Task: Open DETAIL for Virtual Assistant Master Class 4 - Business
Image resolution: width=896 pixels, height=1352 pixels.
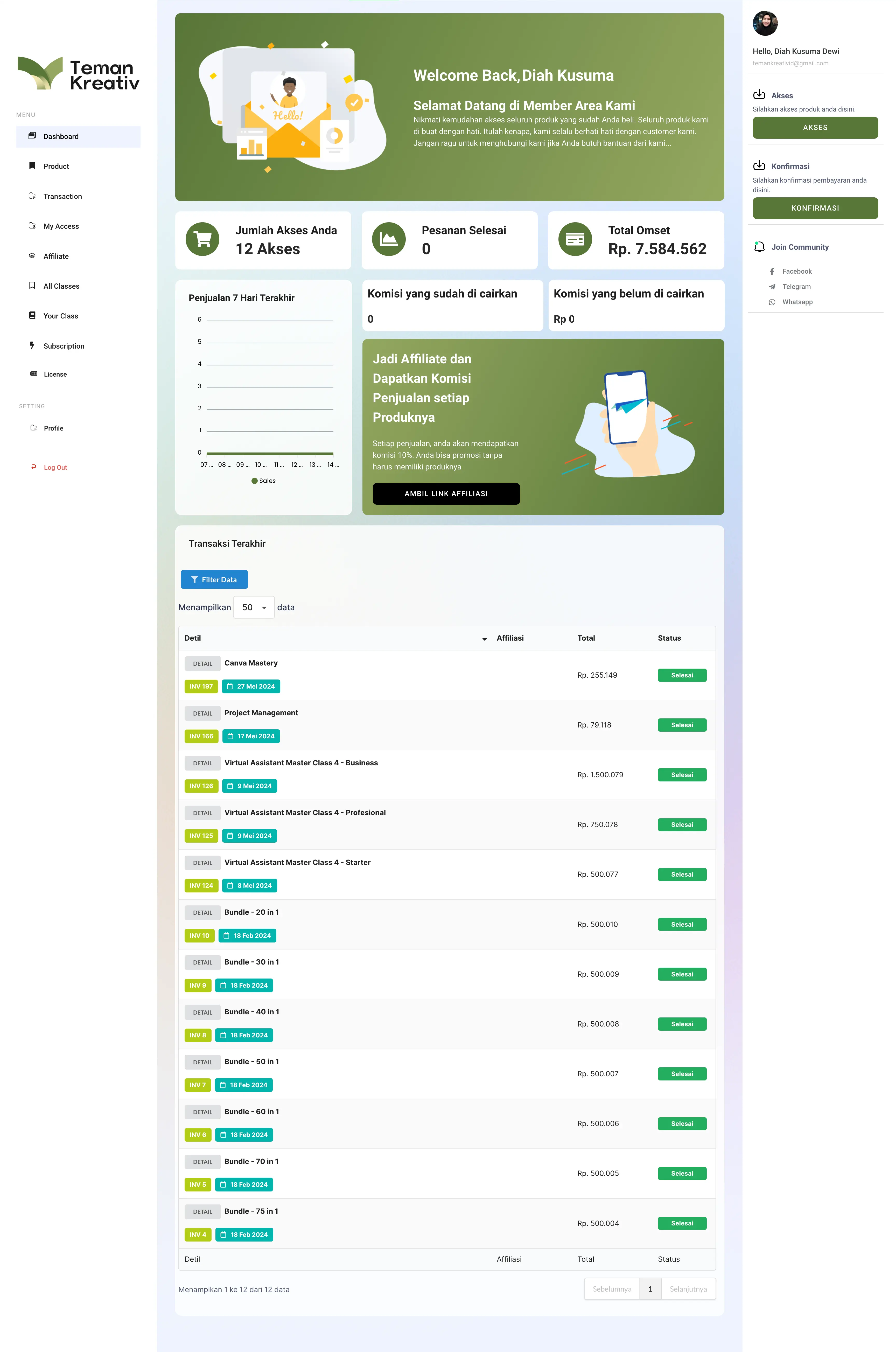Action: coord(202,763)
